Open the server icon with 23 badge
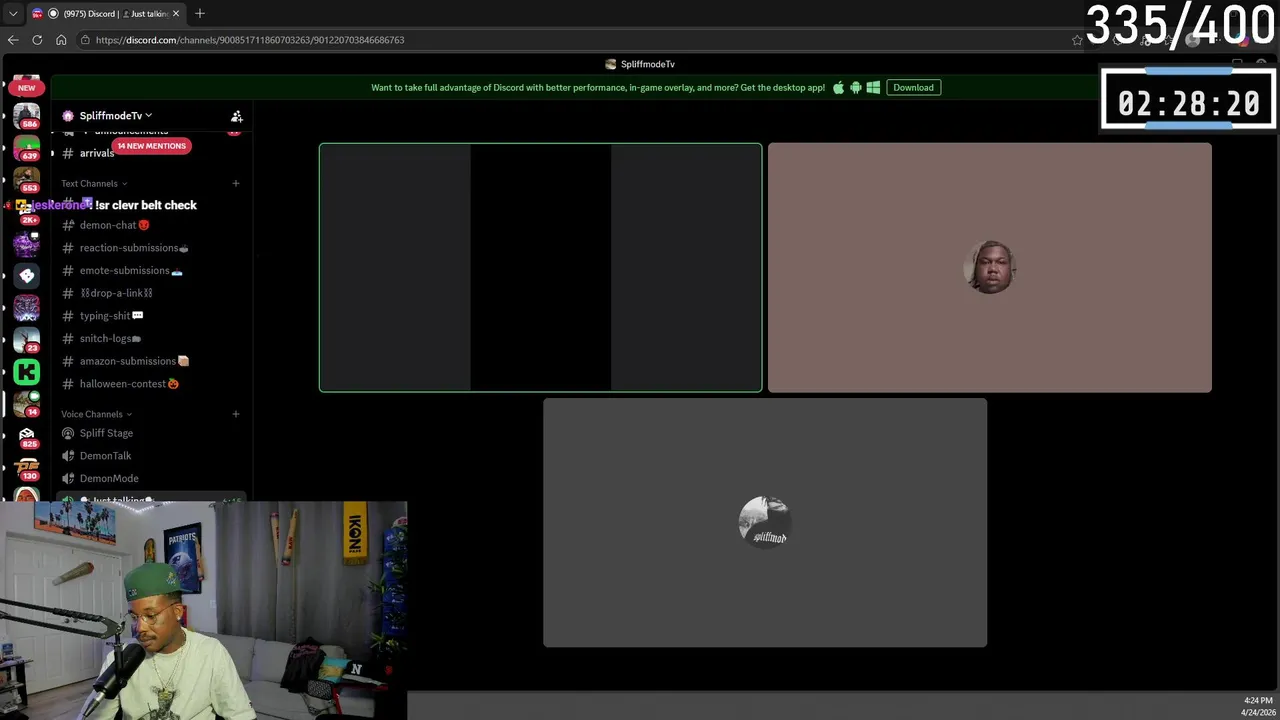Viewport: 1280px width, 720px height. click(x=27, y=340)
